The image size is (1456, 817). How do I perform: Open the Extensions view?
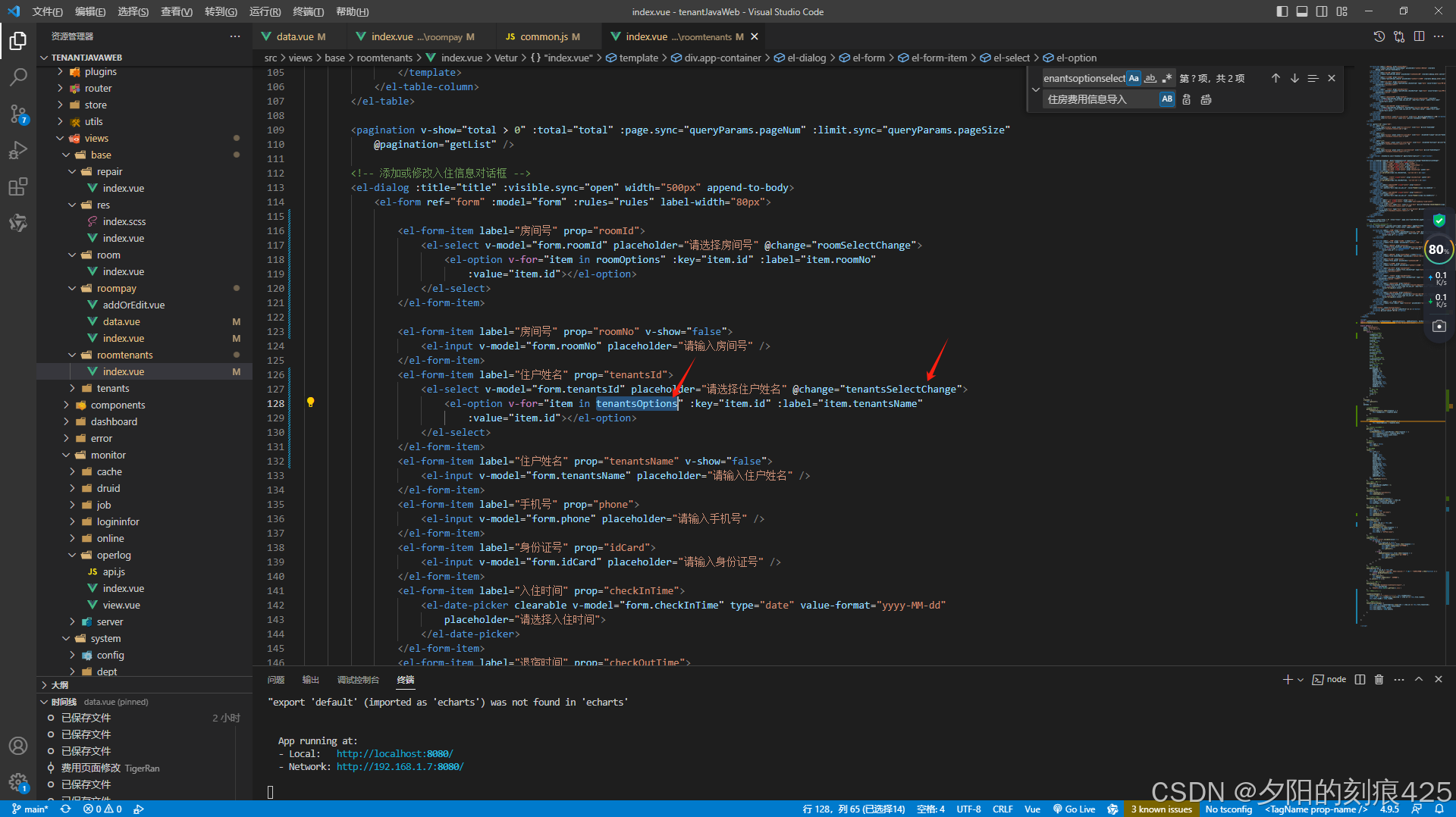[x=18, y=186]
